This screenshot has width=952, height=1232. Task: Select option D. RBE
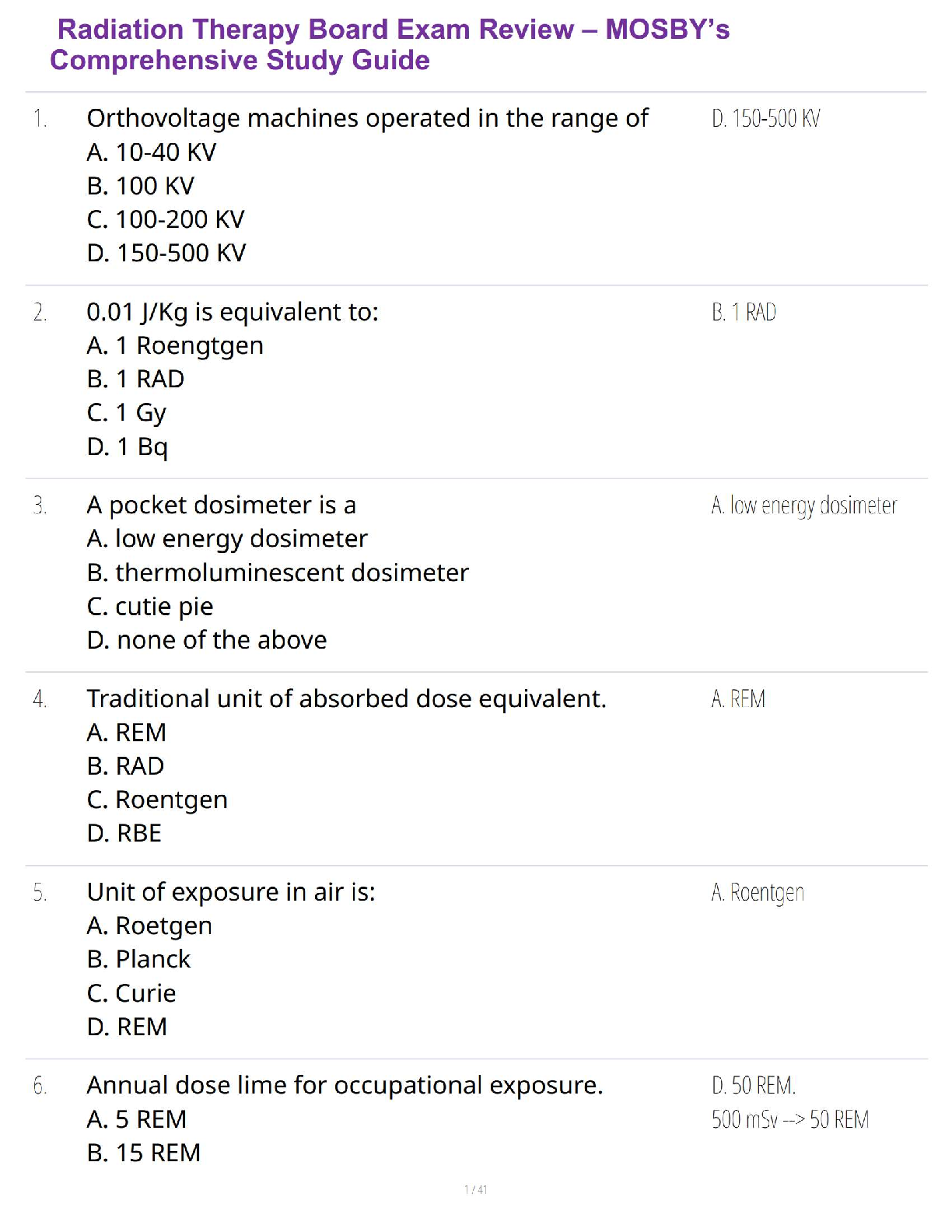pyautogui.click(x=124, y=833)
